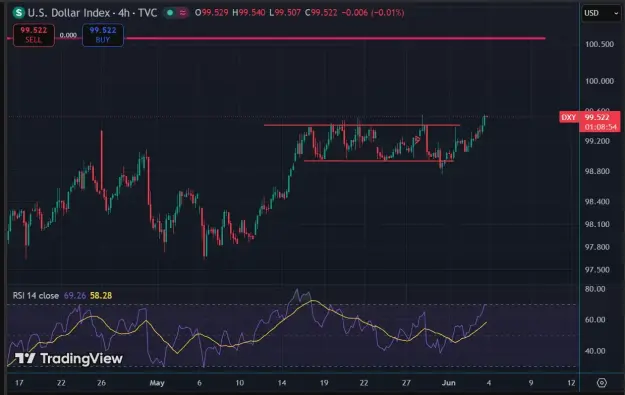The image size is (625, 395).
Task: Select the lower red range support line
Action: (379, 161)
